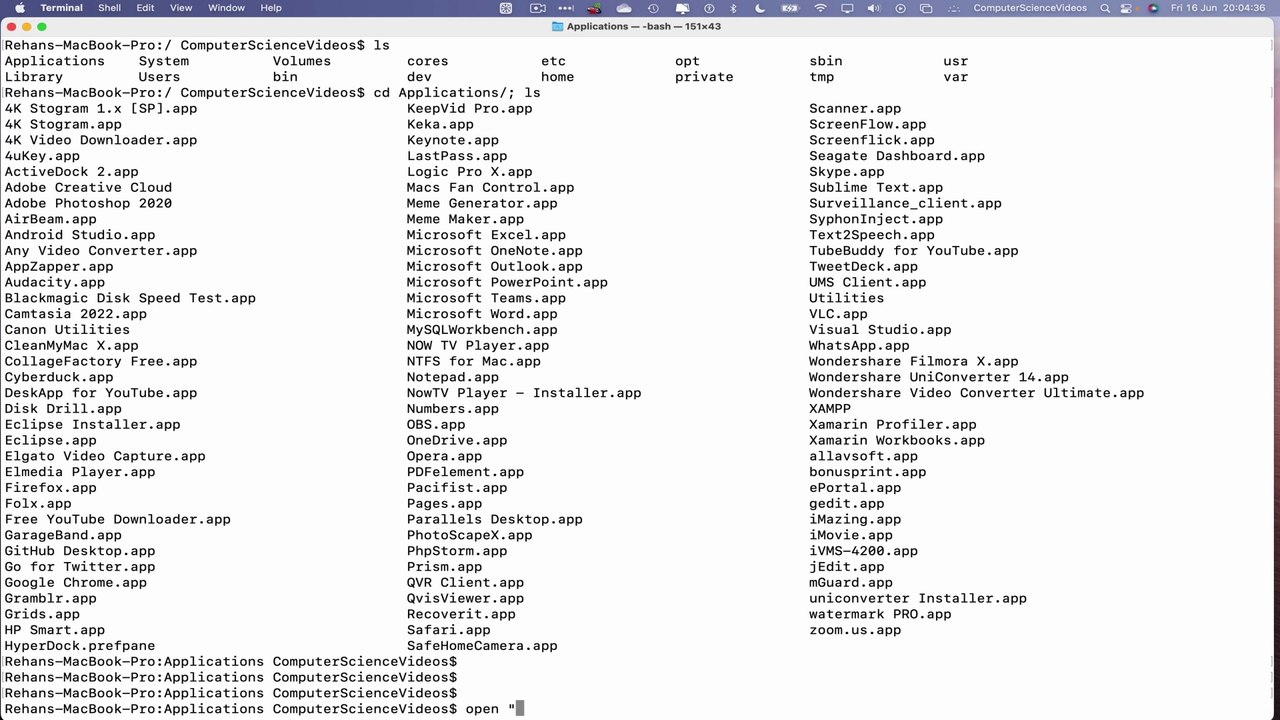Click 'Xamarin Workbooks.app' text
Image resolution: width=1280 pixels, height=720 pixels.
(897, 441)
